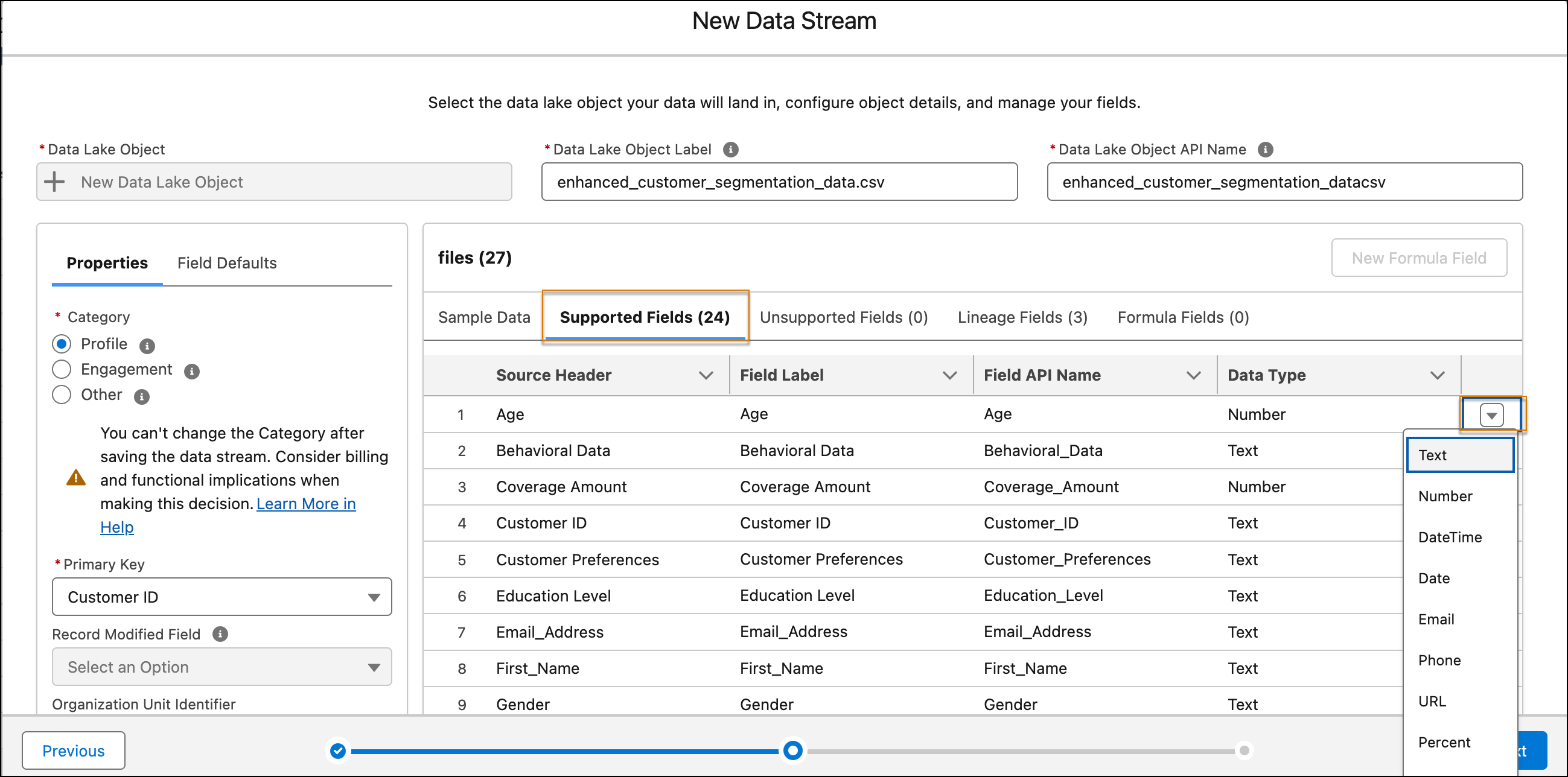
Task: Click the Previous button
Action: click(x=74, y=751)
